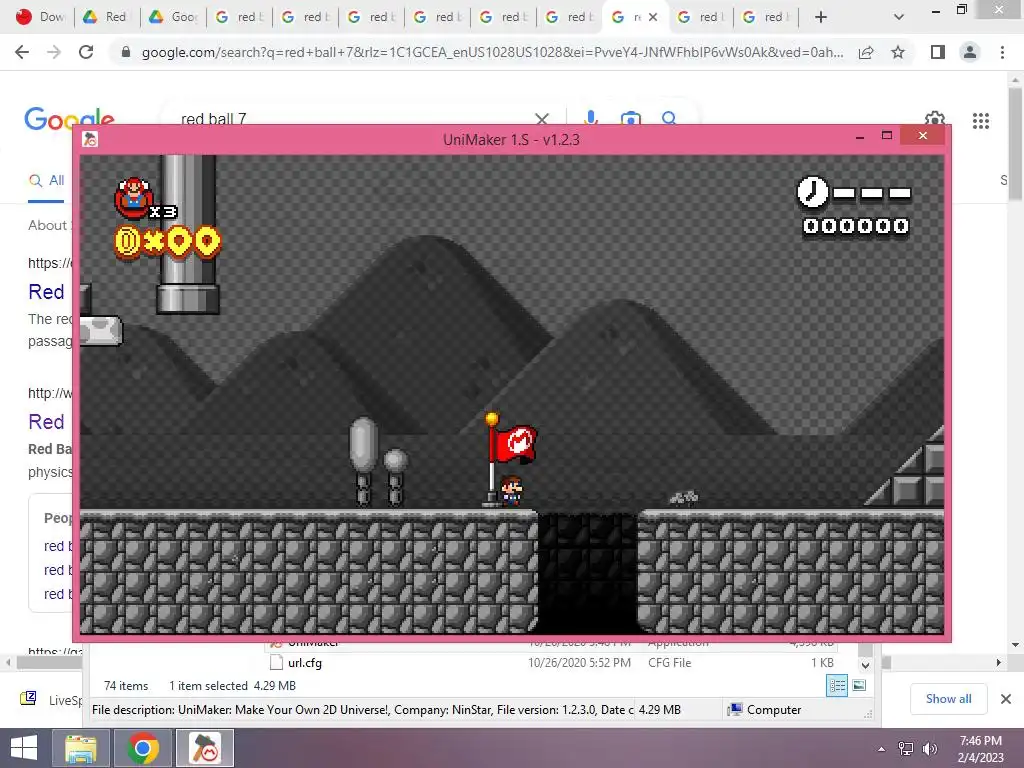Click the Computer label in Explorer status bar

774,710
